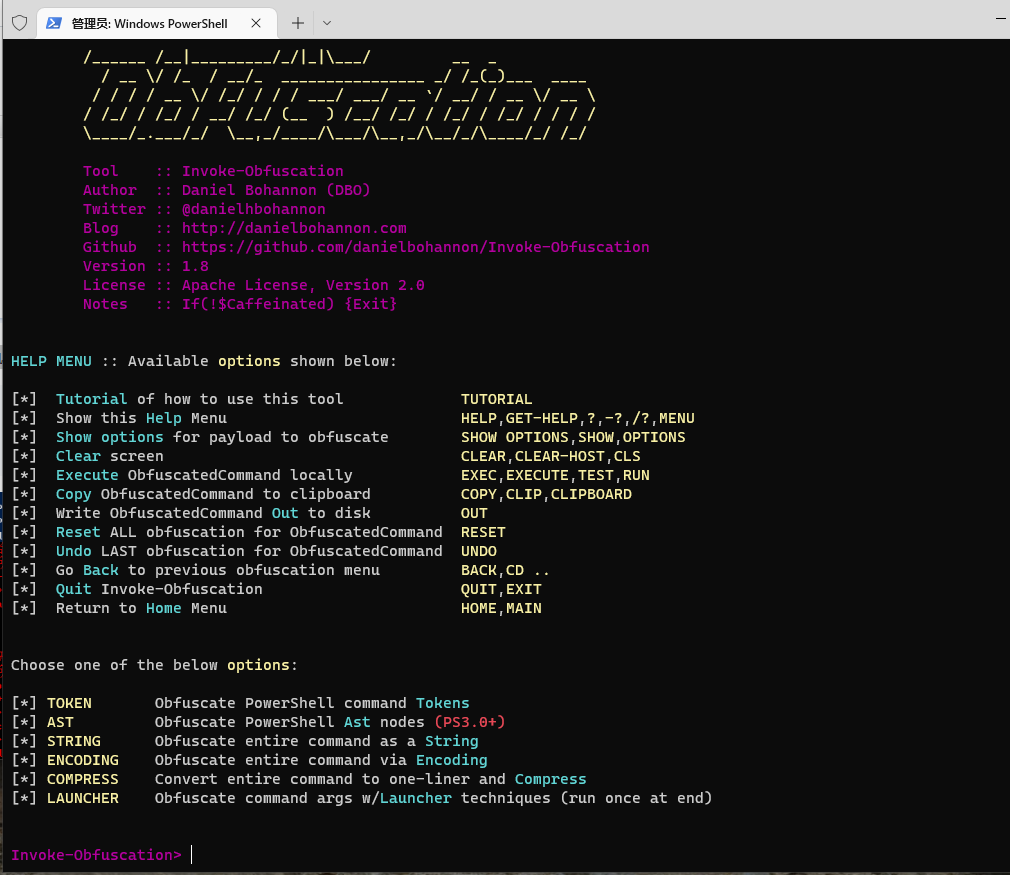Click the EXEC,EXECUTE,TEST,RUN command list
The height and width of the screenshot is (875, 1010).
[x=555, y=475]
